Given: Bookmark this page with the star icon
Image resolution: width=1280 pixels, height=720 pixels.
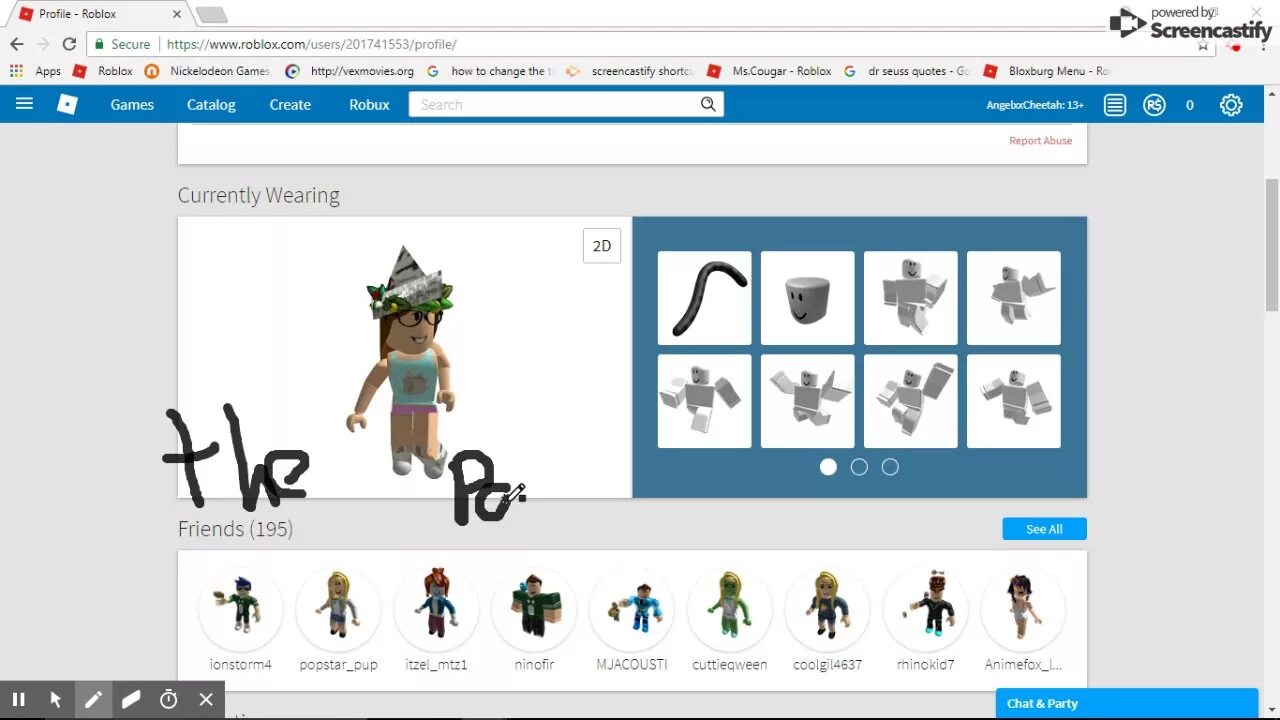Looking at the screenshot, I should point(1203,45).
